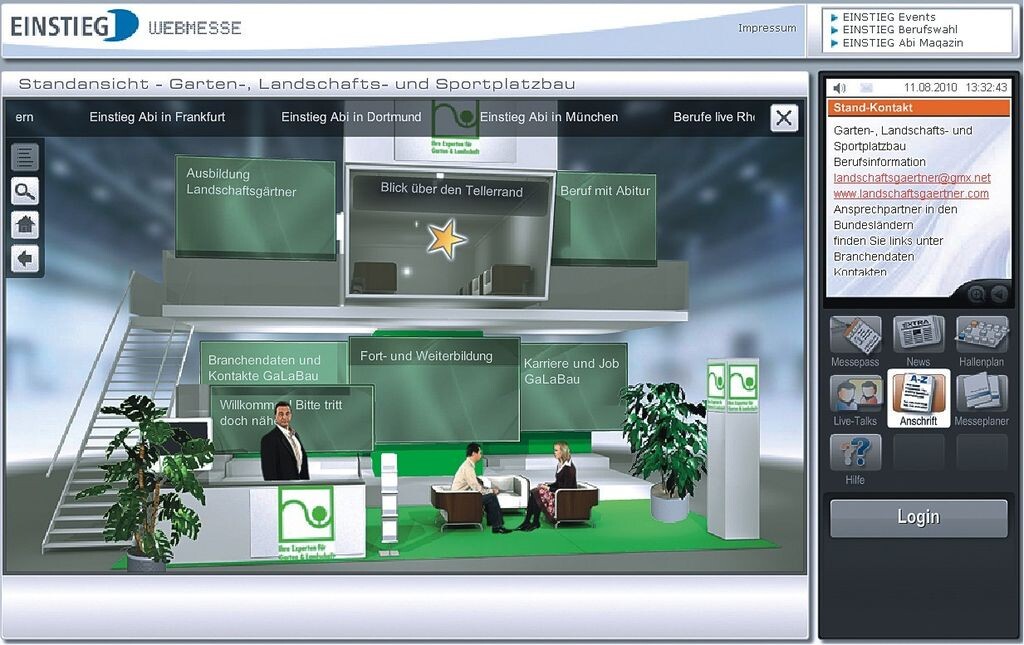Open the Messepass icon

point(855,336)
